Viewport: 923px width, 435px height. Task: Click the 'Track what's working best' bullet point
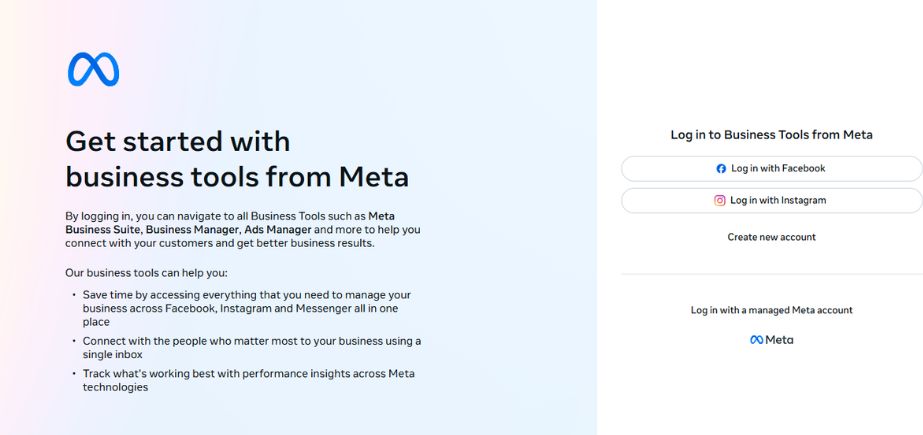pos(248,380)
